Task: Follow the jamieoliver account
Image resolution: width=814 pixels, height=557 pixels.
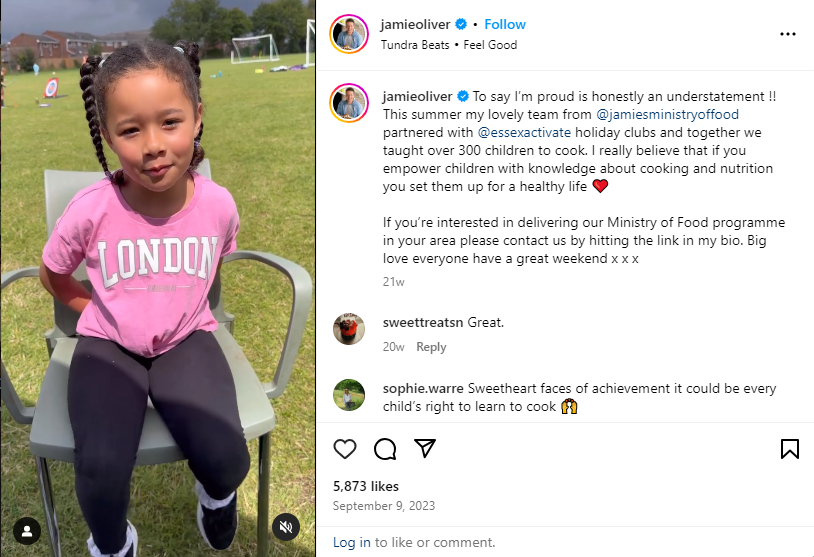Action: coord(505,24)
